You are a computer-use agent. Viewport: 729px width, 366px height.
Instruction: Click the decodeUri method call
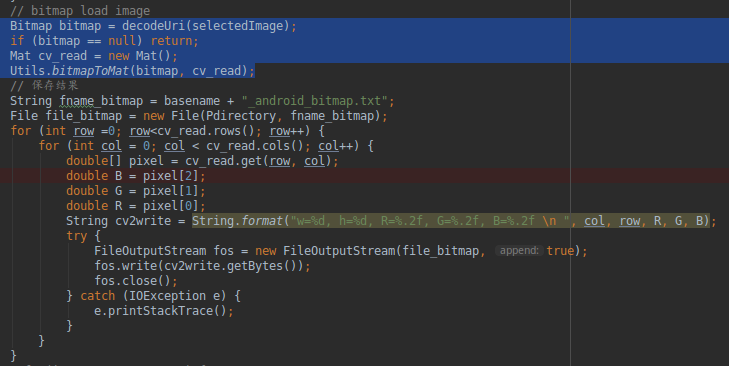click(x=205, y=26)
